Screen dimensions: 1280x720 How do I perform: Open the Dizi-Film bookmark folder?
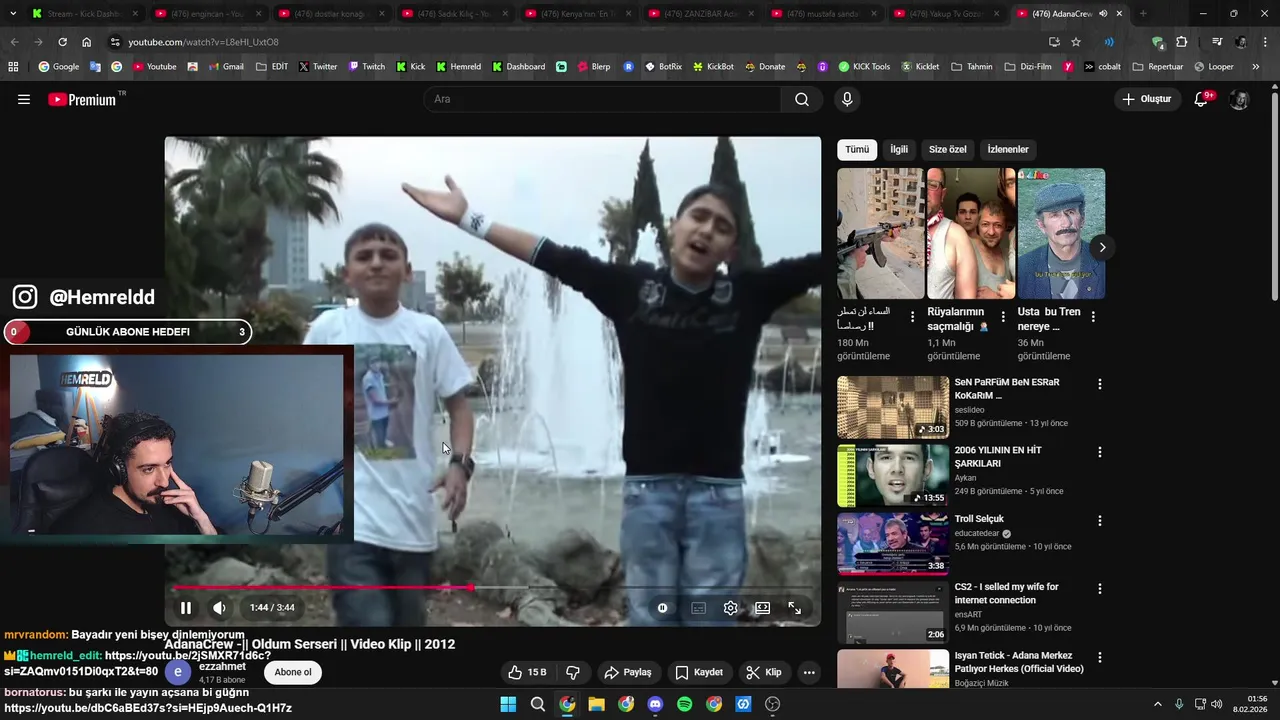click(x=1029, y=67)
